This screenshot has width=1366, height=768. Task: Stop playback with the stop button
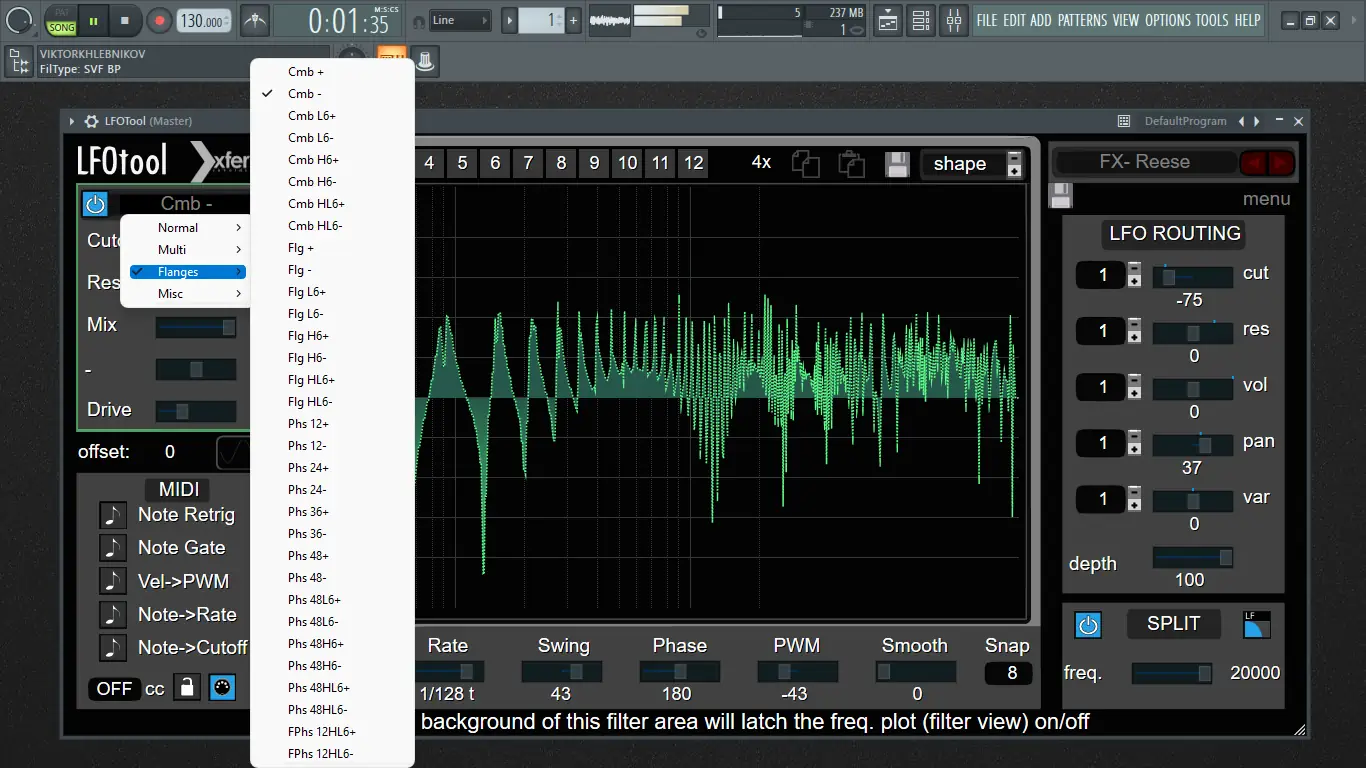[125, 20]
